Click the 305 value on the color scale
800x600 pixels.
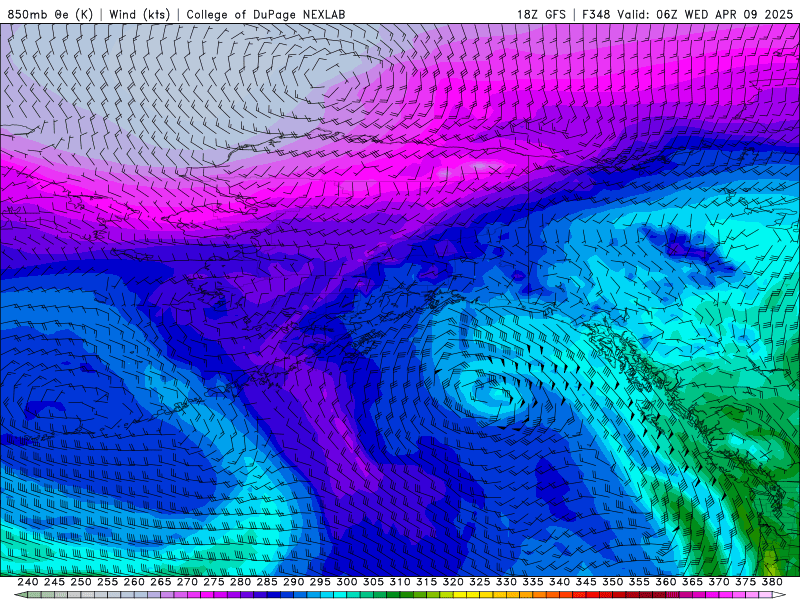(x=373, y=582)
